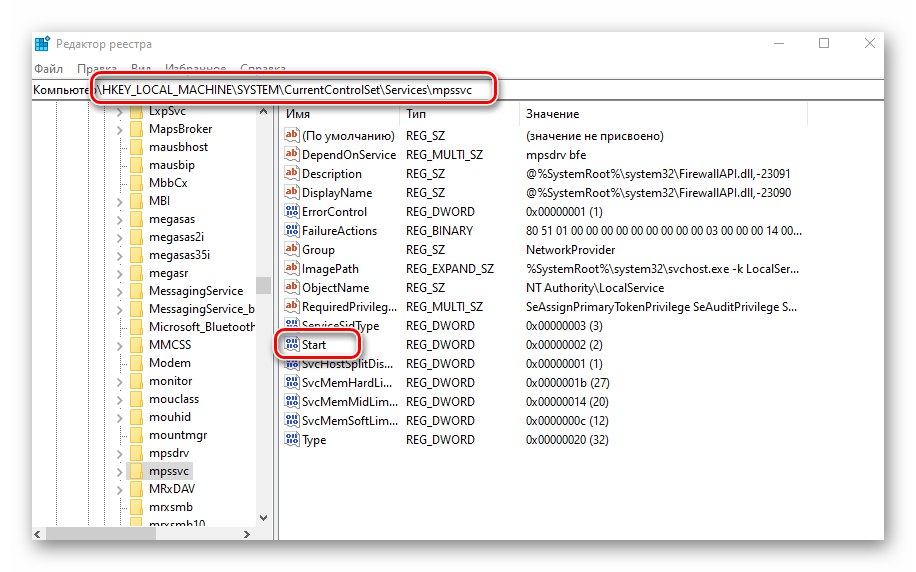Click the DependOnService value icon
This screenshot has height=572, width=916.
[292, 154]
